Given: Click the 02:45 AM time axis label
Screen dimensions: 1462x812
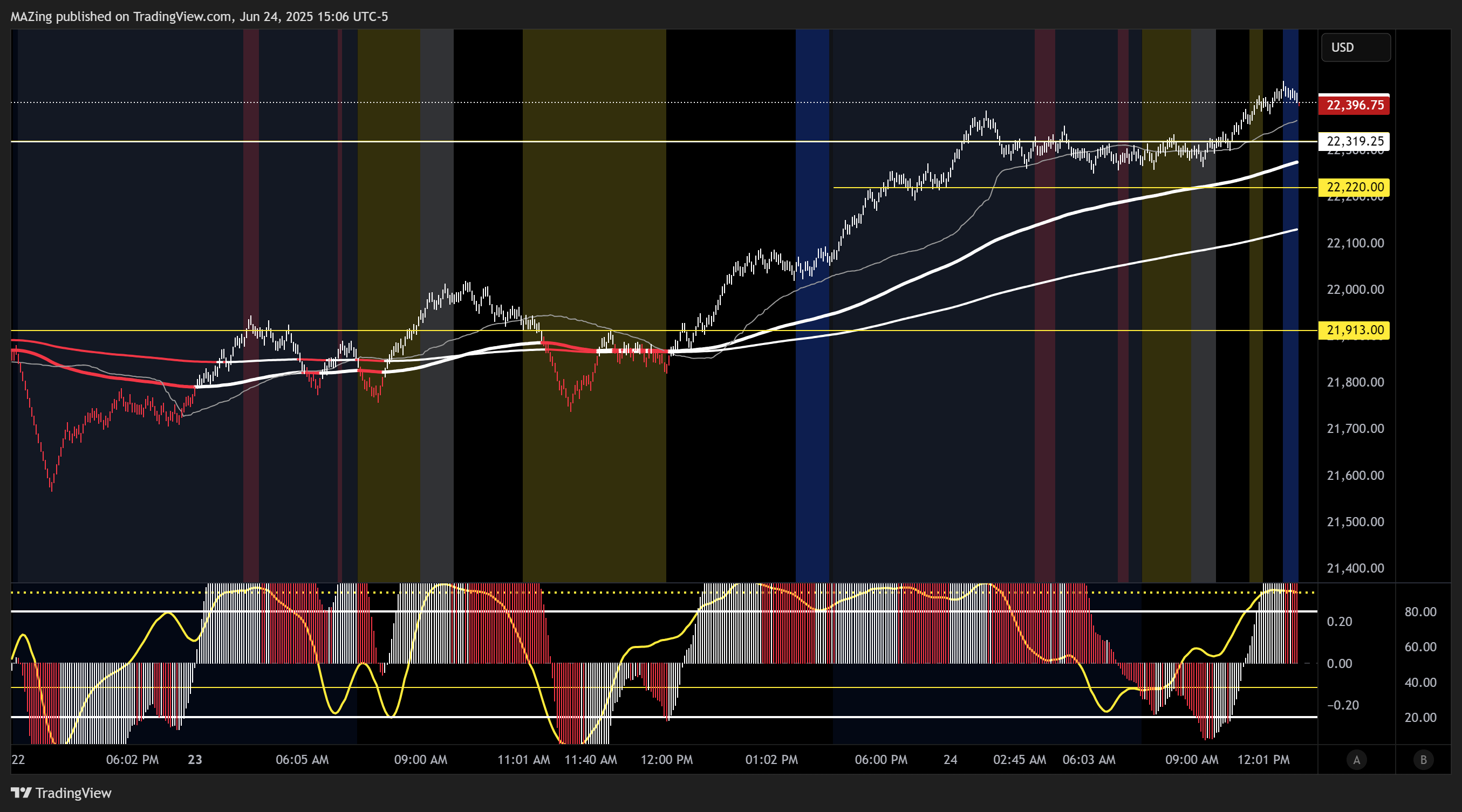Looking at the screenshot, I should click(x=1019, y=759).
